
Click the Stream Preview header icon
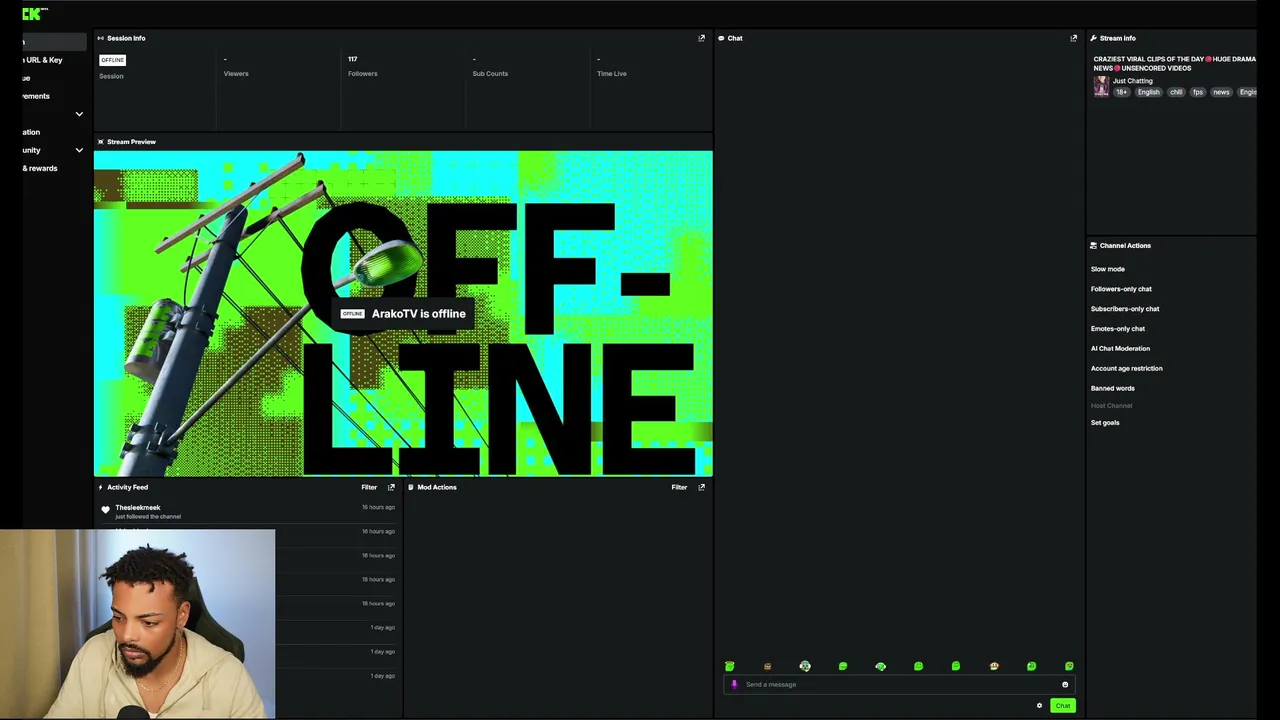point(100,142)
